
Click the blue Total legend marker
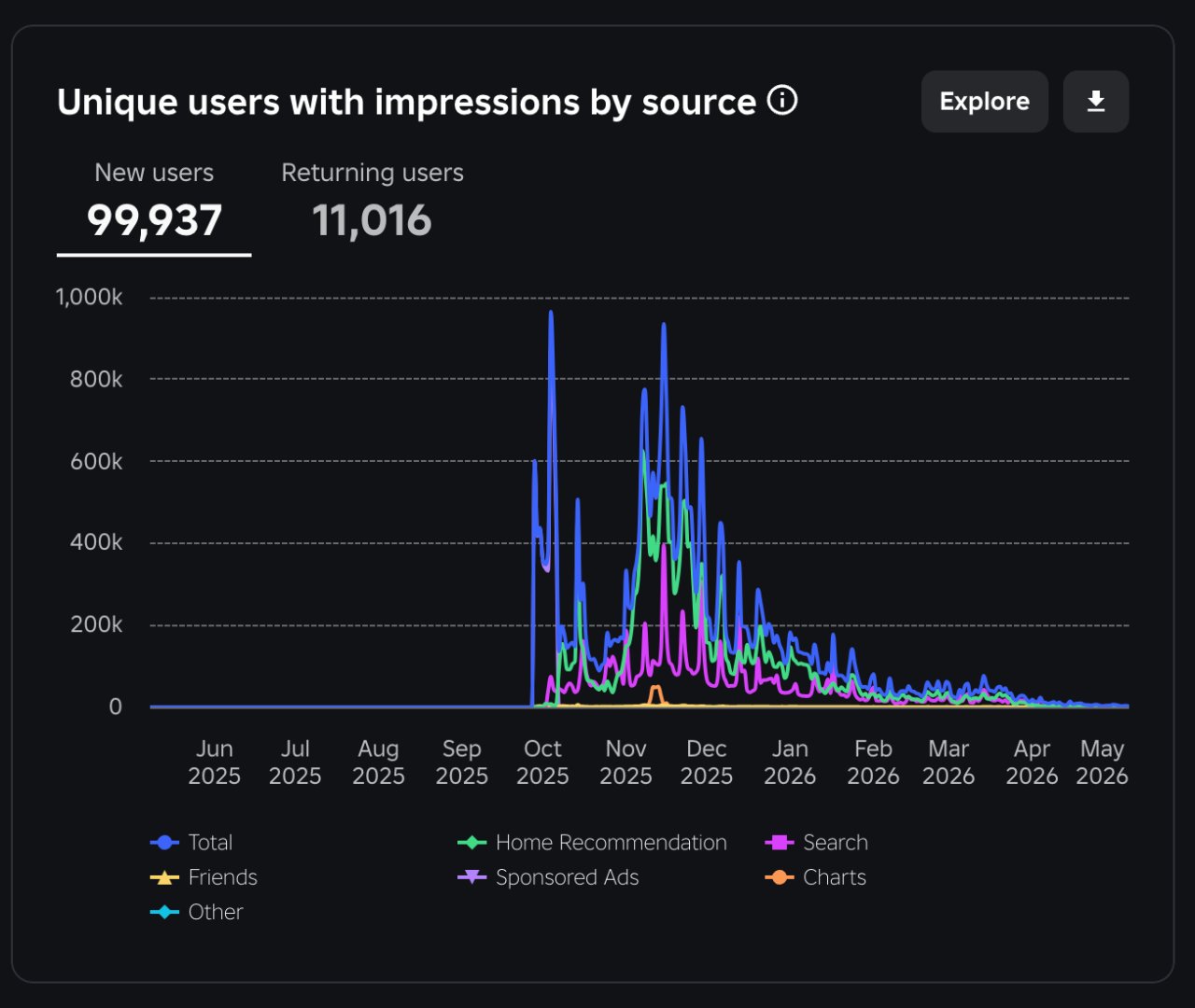pos(164,842)
